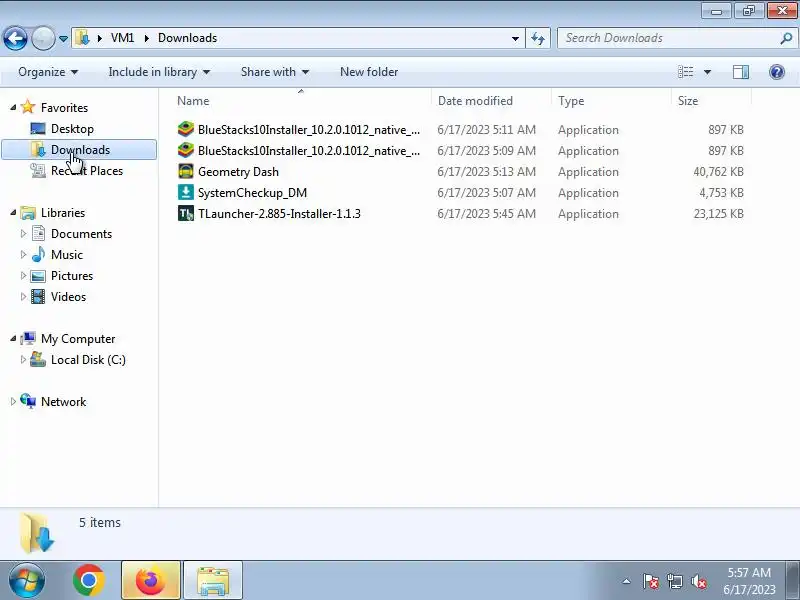Open the Windows Start menu
This screenshot has width=800, height=600.
pos(27,581)
